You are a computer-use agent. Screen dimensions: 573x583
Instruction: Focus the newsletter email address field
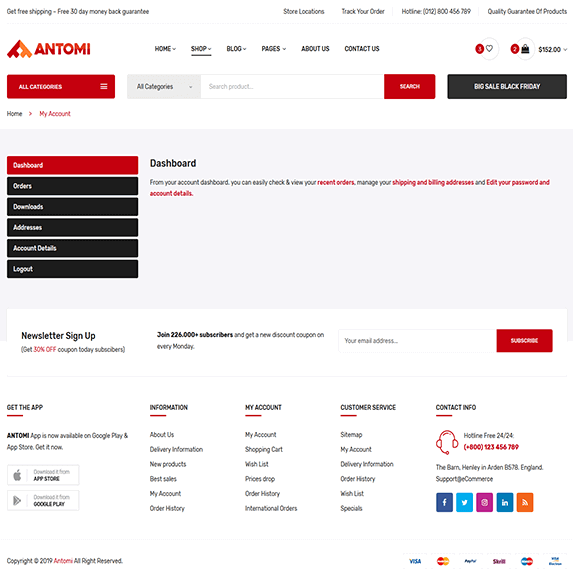pyautogui.click(x=418, y=341)
